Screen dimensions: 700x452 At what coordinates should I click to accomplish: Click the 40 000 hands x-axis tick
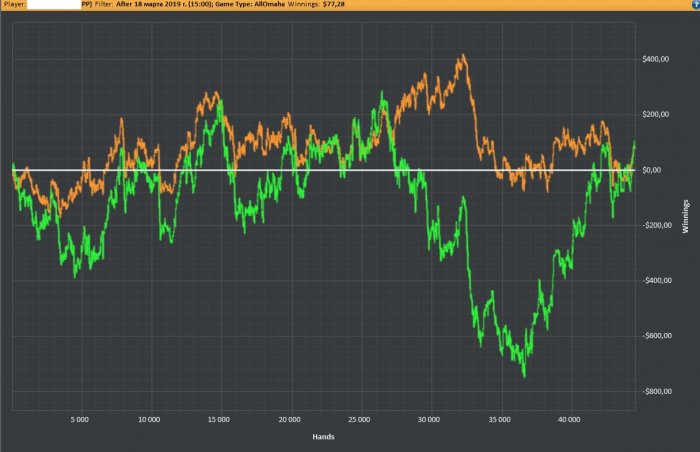coord(569,420)
